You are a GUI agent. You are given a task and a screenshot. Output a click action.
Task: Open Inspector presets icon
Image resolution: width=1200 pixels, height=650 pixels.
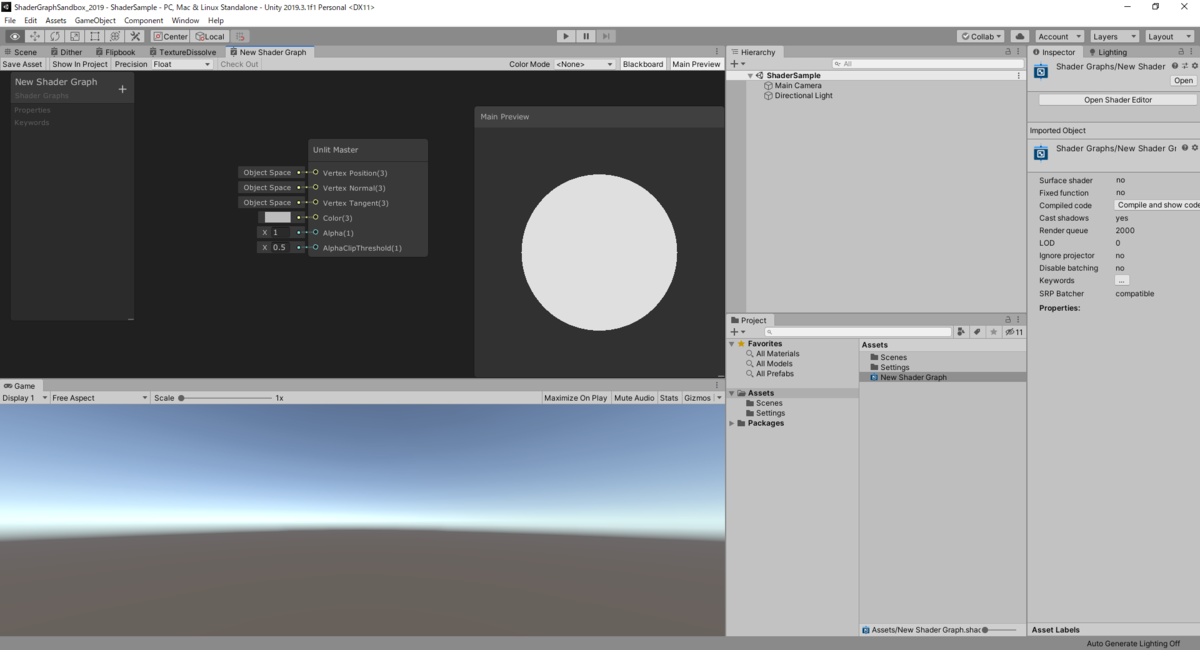(x=1185, y=66)
